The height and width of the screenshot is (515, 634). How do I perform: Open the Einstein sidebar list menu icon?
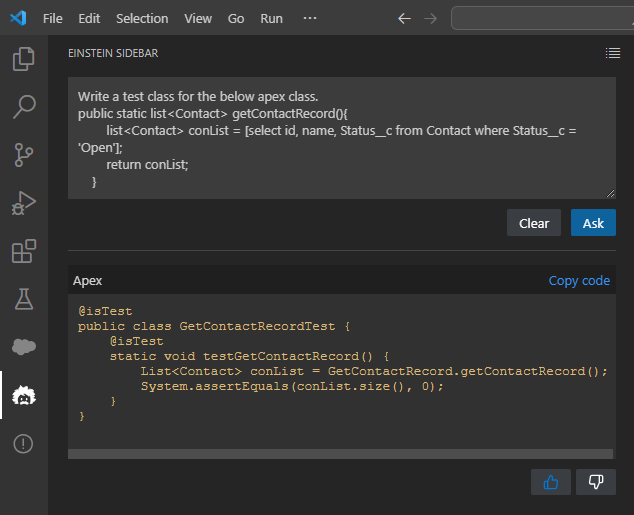point(613,53)
